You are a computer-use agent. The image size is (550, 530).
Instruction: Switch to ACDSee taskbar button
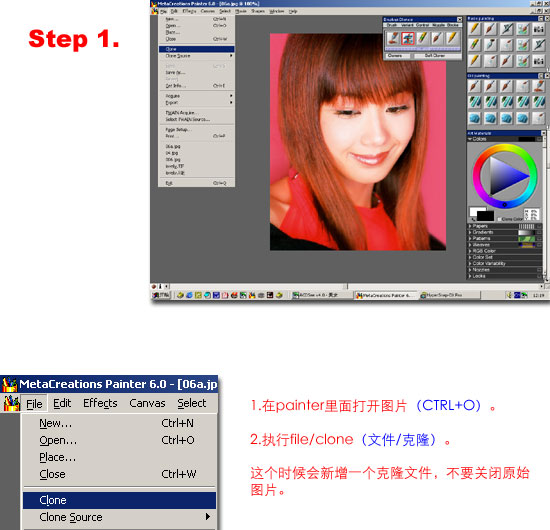pyautogui.click(x=321, y=295)
